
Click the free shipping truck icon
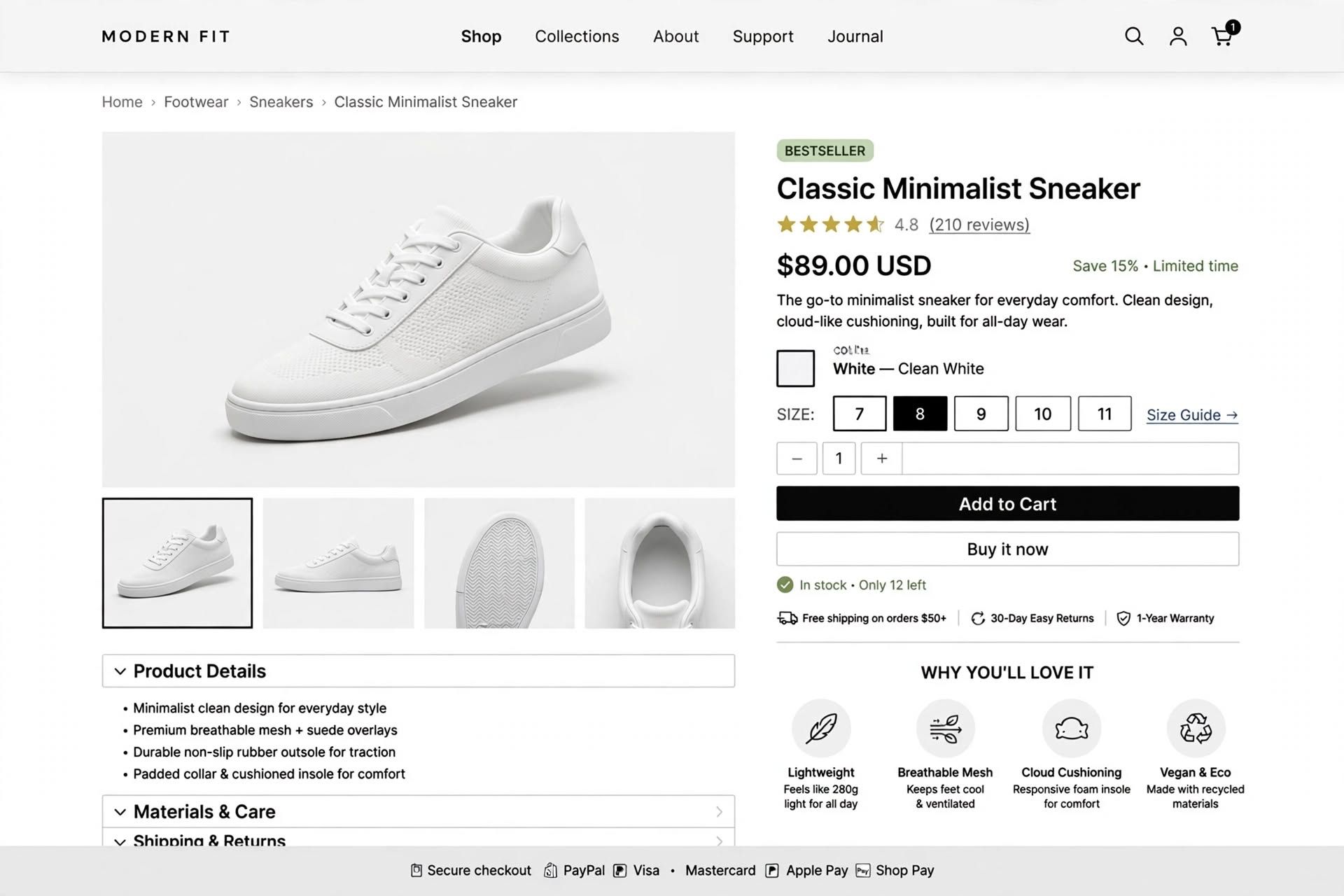click(x=787, y=618)
